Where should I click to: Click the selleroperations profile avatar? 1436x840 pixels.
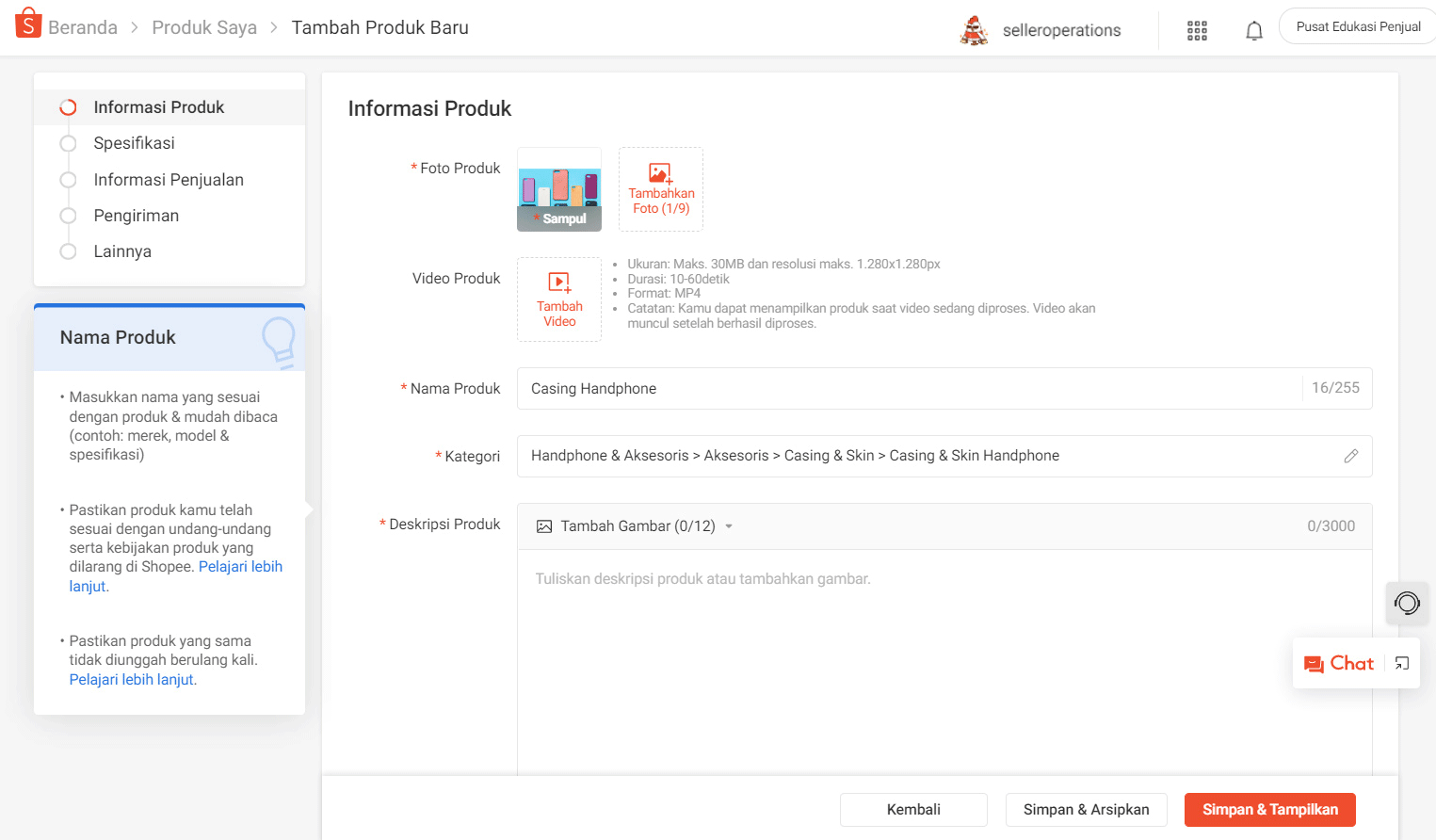(975, 29)
